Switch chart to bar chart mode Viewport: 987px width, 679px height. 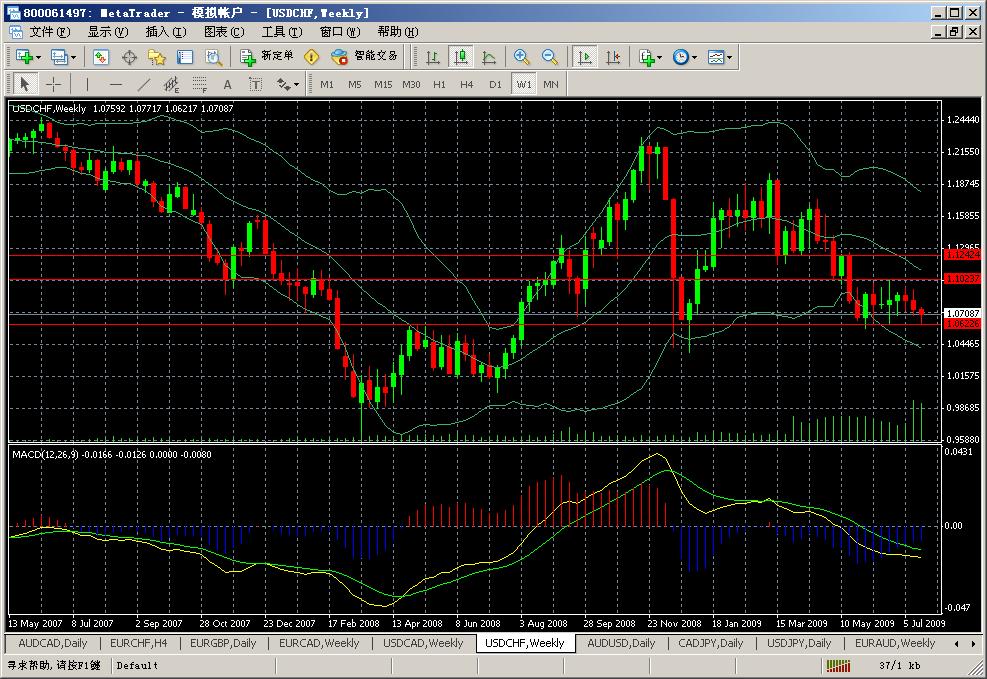pyautogui.click(x=433, y=57)
